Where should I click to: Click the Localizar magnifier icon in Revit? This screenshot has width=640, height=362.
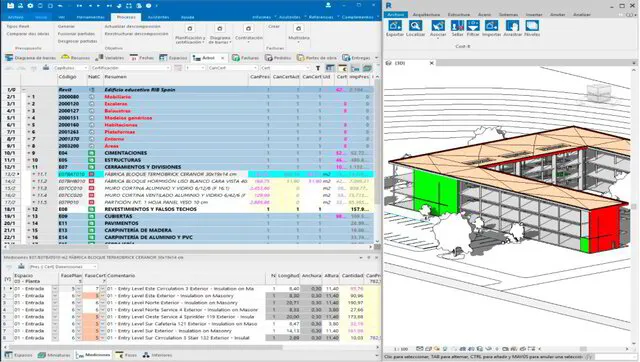click(x=415, y=26)
